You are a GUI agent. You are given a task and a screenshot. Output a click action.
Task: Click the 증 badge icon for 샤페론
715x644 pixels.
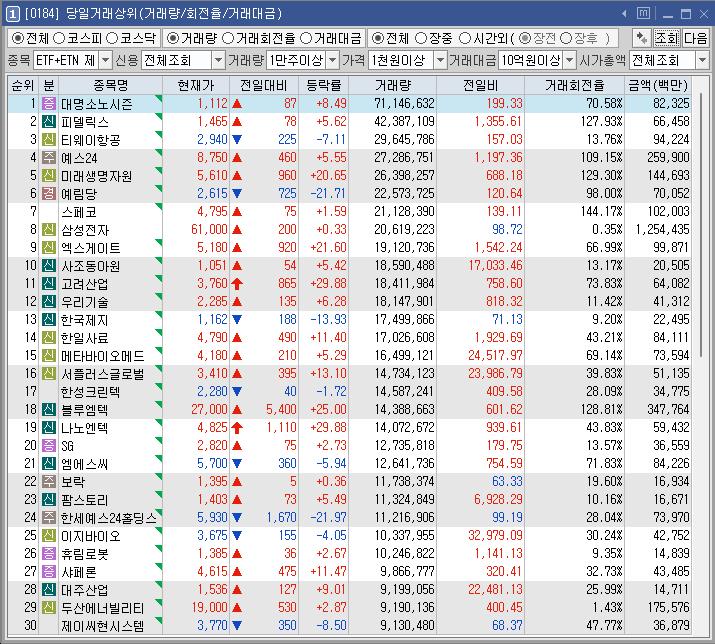click(49, 571)
